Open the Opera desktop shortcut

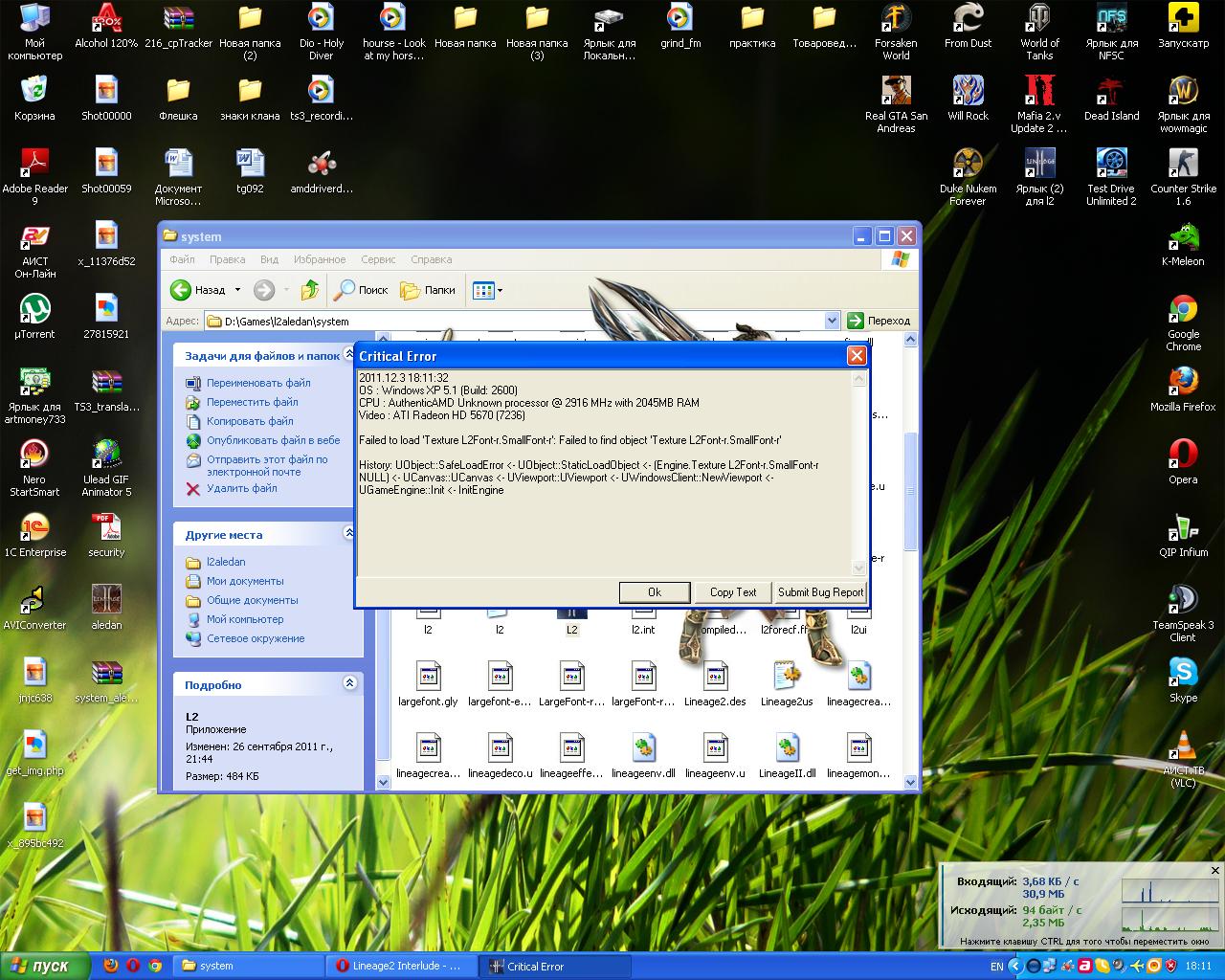click(x=1183, y=461)
